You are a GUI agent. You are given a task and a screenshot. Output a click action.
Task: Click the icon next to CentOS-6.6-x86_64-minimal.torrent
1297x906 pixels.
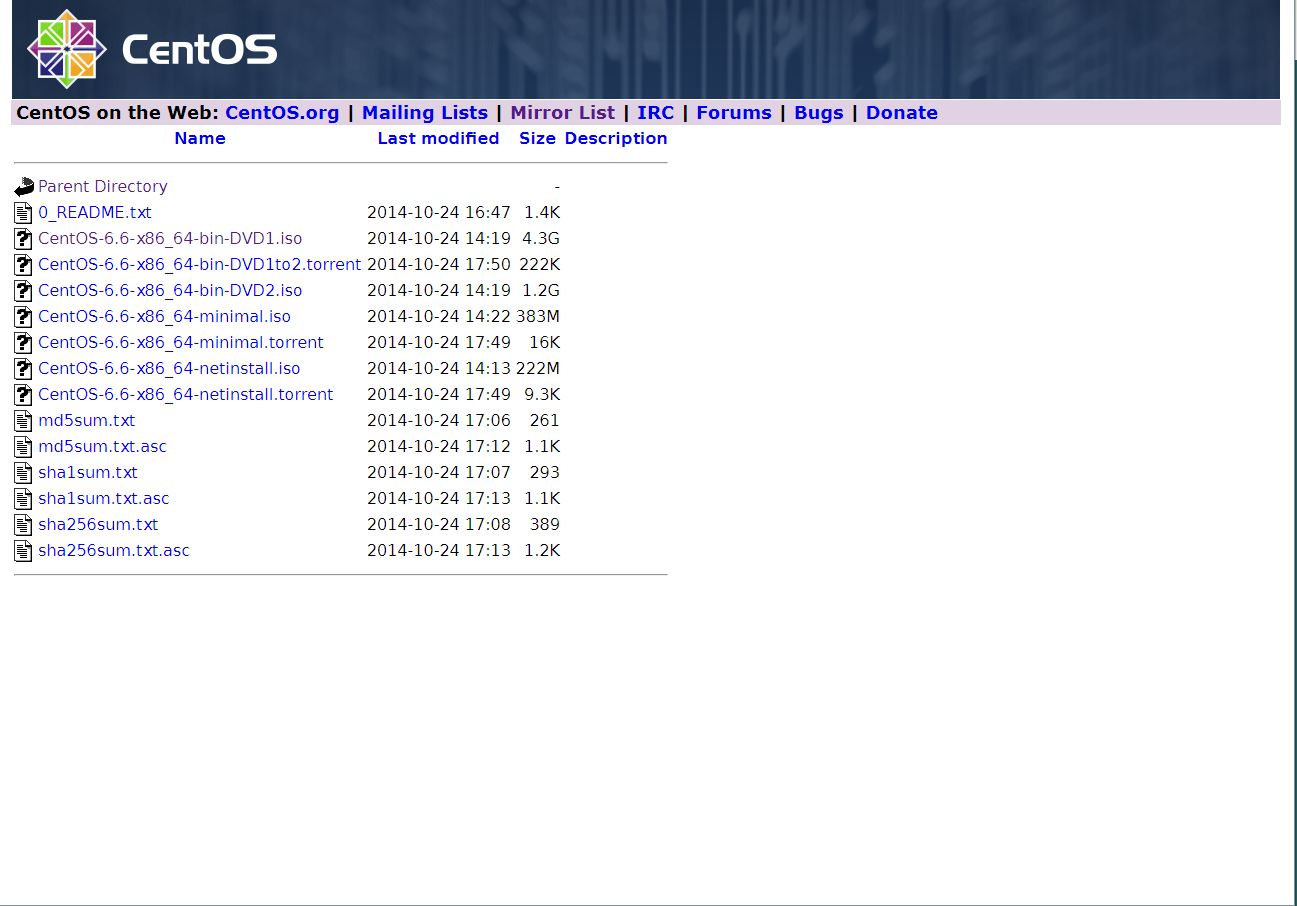click(23, 342)
